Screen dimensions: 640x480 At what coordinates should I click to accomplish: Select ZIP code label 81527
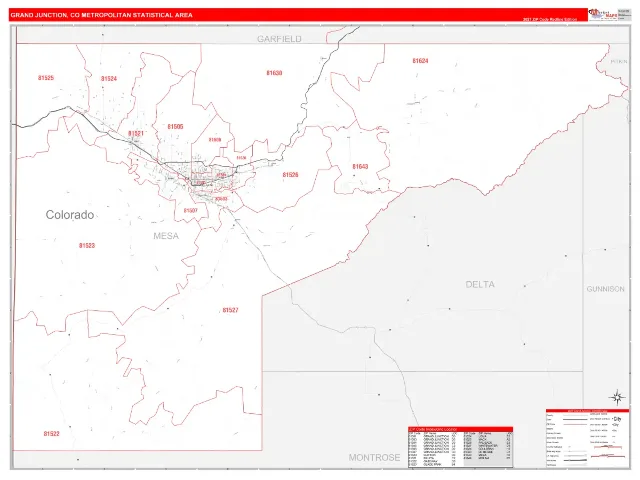(x=230, y=310)
